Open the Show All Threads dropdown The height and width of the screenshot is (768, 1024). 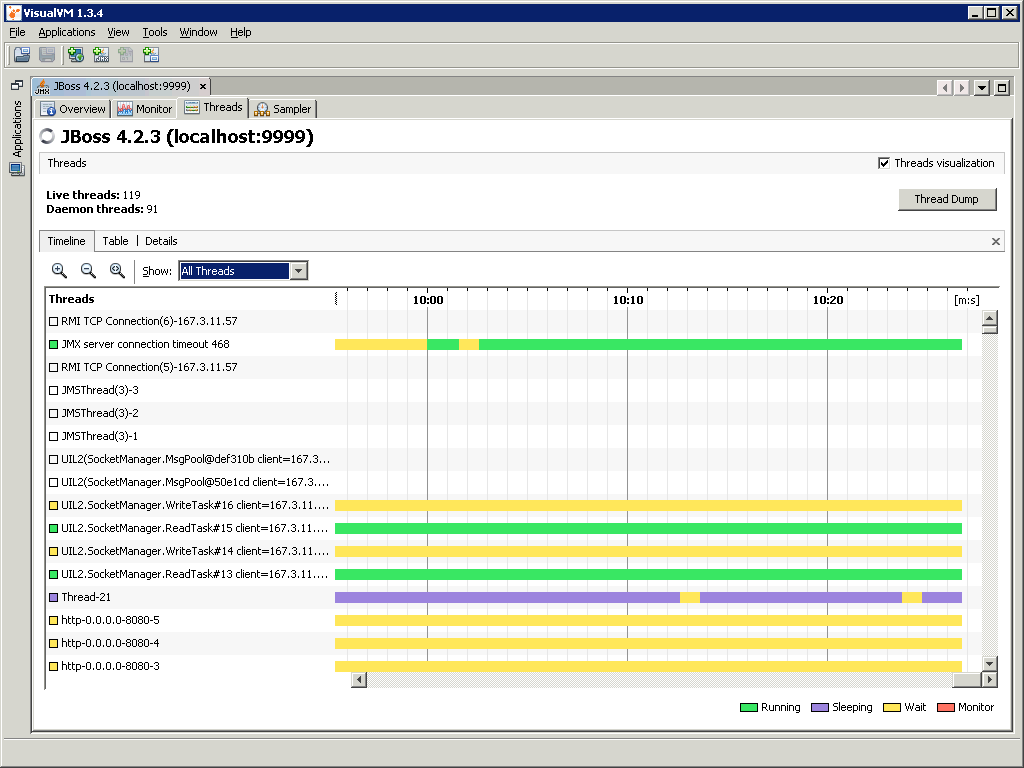click(x=298, y=270)
